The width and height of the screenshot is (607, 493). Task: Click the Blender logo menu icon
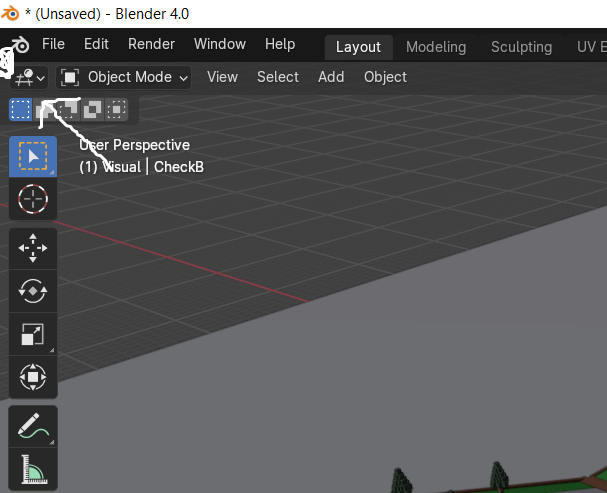coord(19,45)
